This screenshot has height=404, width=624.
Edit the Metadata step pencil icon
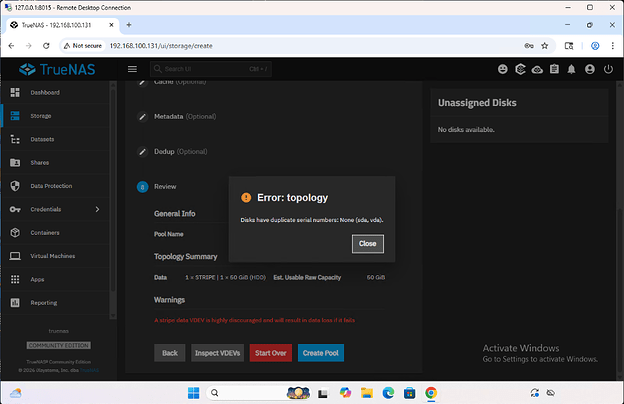click(142, 117)
